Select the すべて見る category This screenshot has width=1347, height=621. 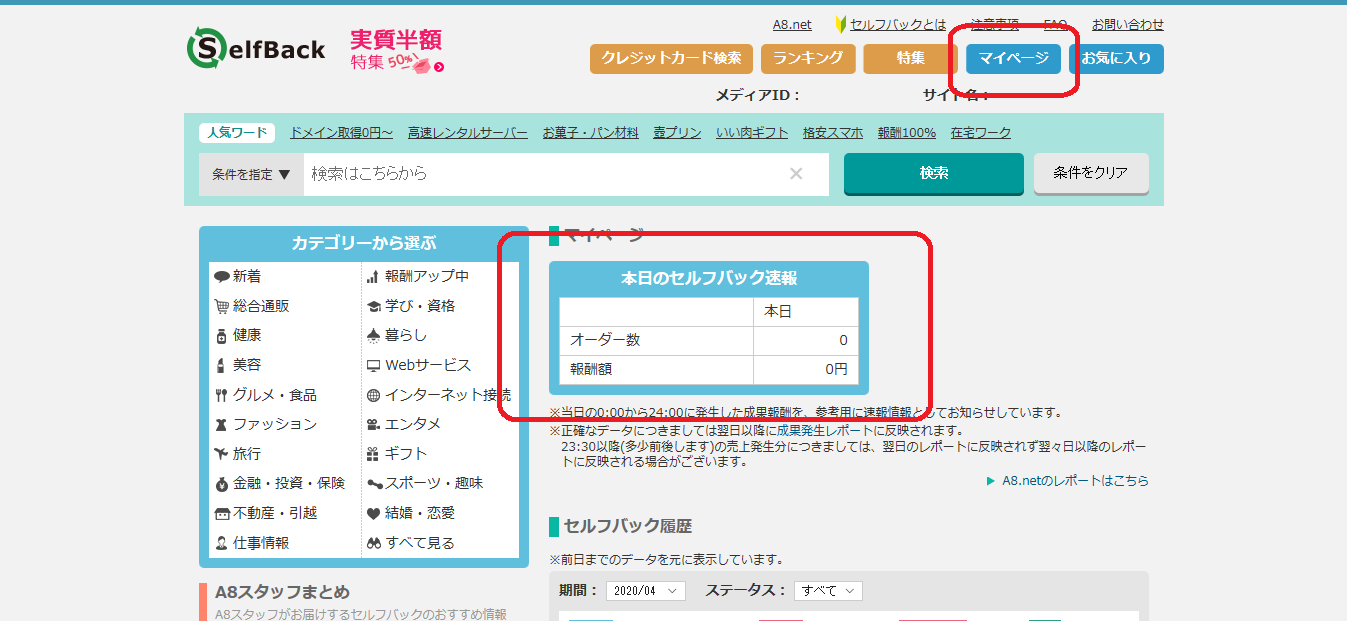(x=411, y=543)
